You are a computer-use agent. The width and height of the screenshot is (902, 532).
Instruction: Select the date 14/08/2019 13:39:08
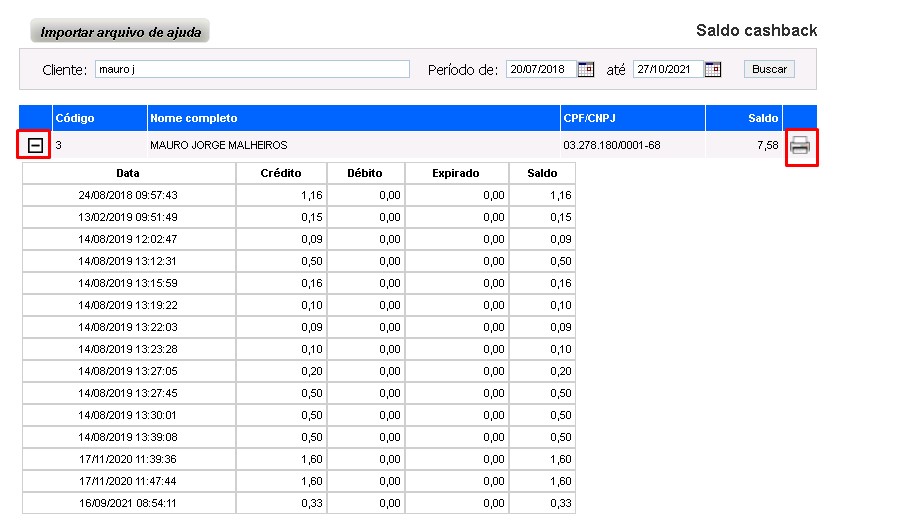128,437
